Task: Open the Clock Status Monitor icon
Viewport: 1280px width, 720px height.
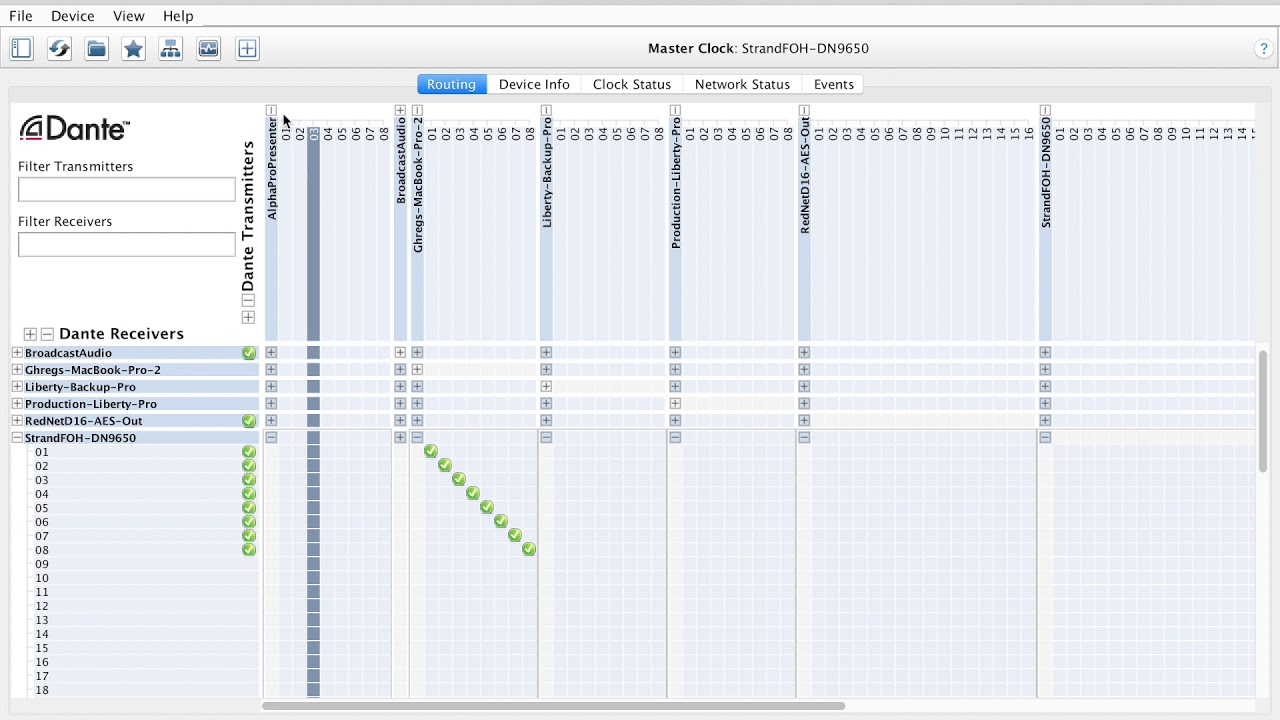Action: (208, 48)
